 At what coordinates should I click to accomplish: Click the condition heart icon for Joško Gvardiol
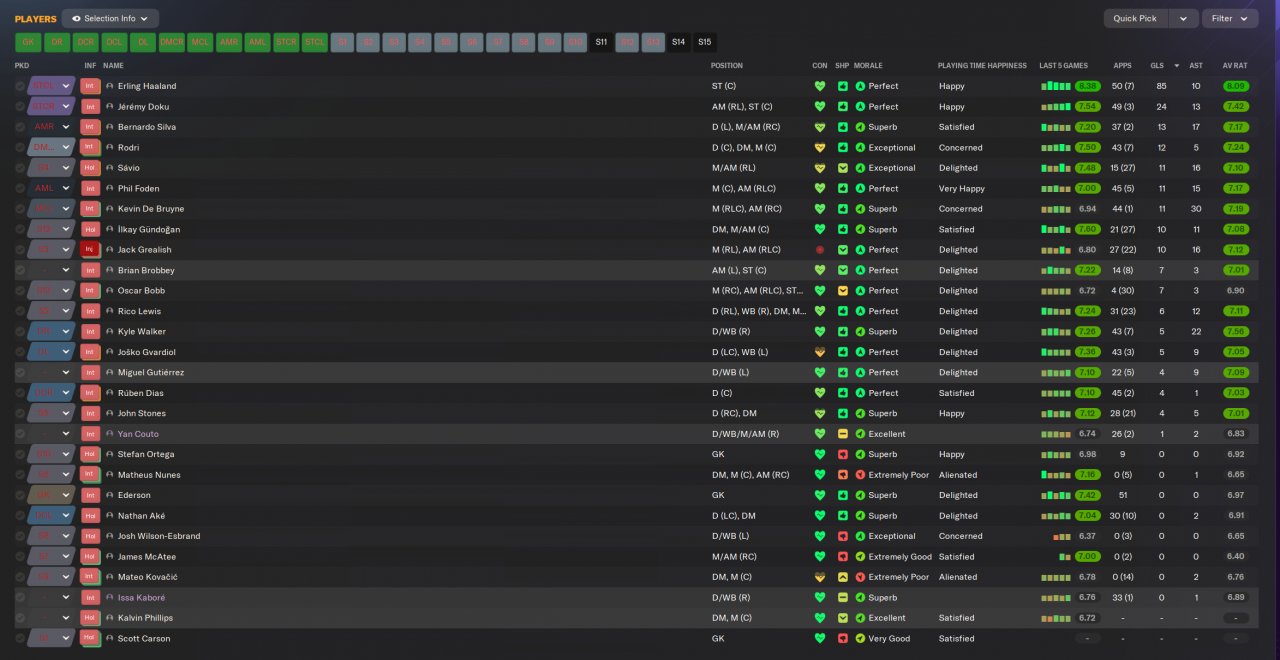(820, 352)
